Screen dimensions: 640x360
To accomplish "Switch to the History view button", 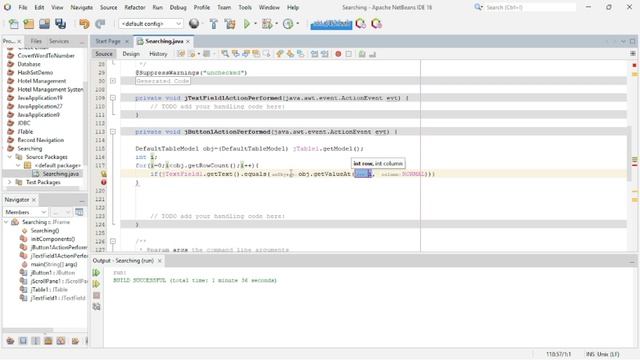I will (158, 54).
